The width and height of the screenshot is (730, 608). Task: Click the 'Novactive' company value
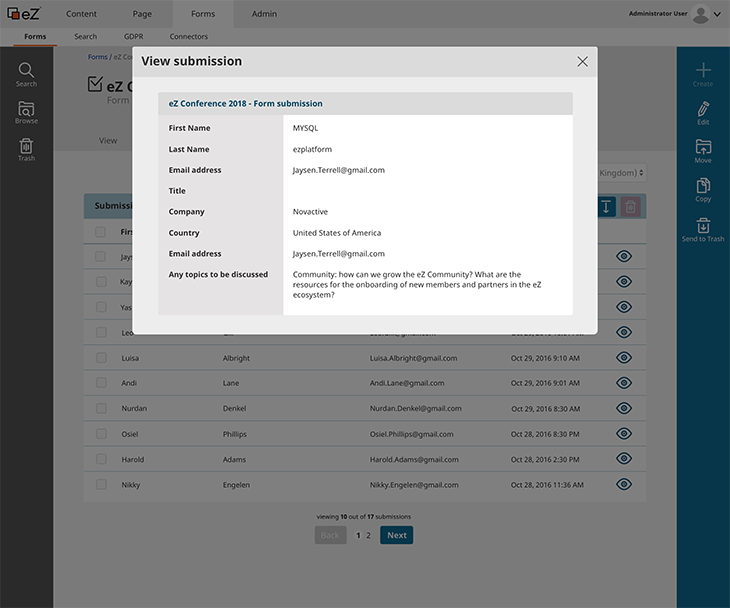point(310,212)
